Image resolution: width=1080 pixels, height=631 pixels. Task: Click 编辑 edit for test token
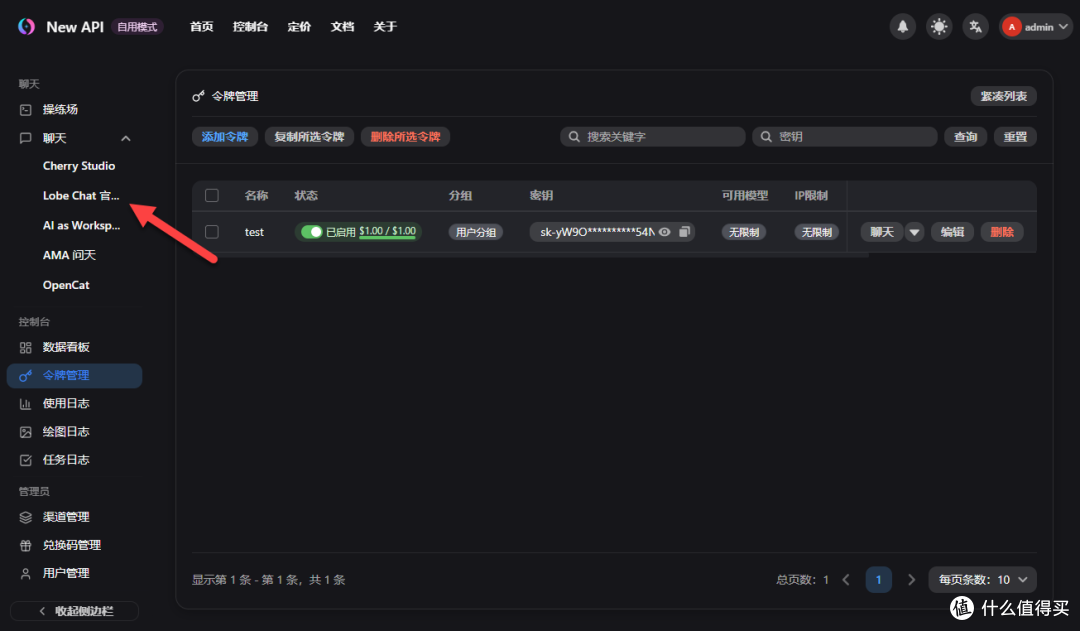click(953, 232)
